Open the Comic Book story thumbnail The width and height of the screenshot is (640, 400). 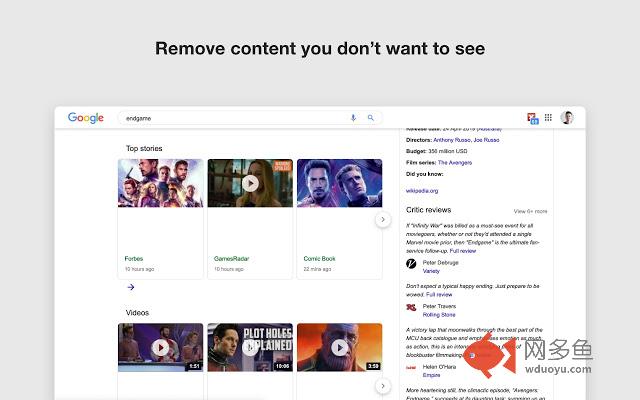tap(340, 183)
